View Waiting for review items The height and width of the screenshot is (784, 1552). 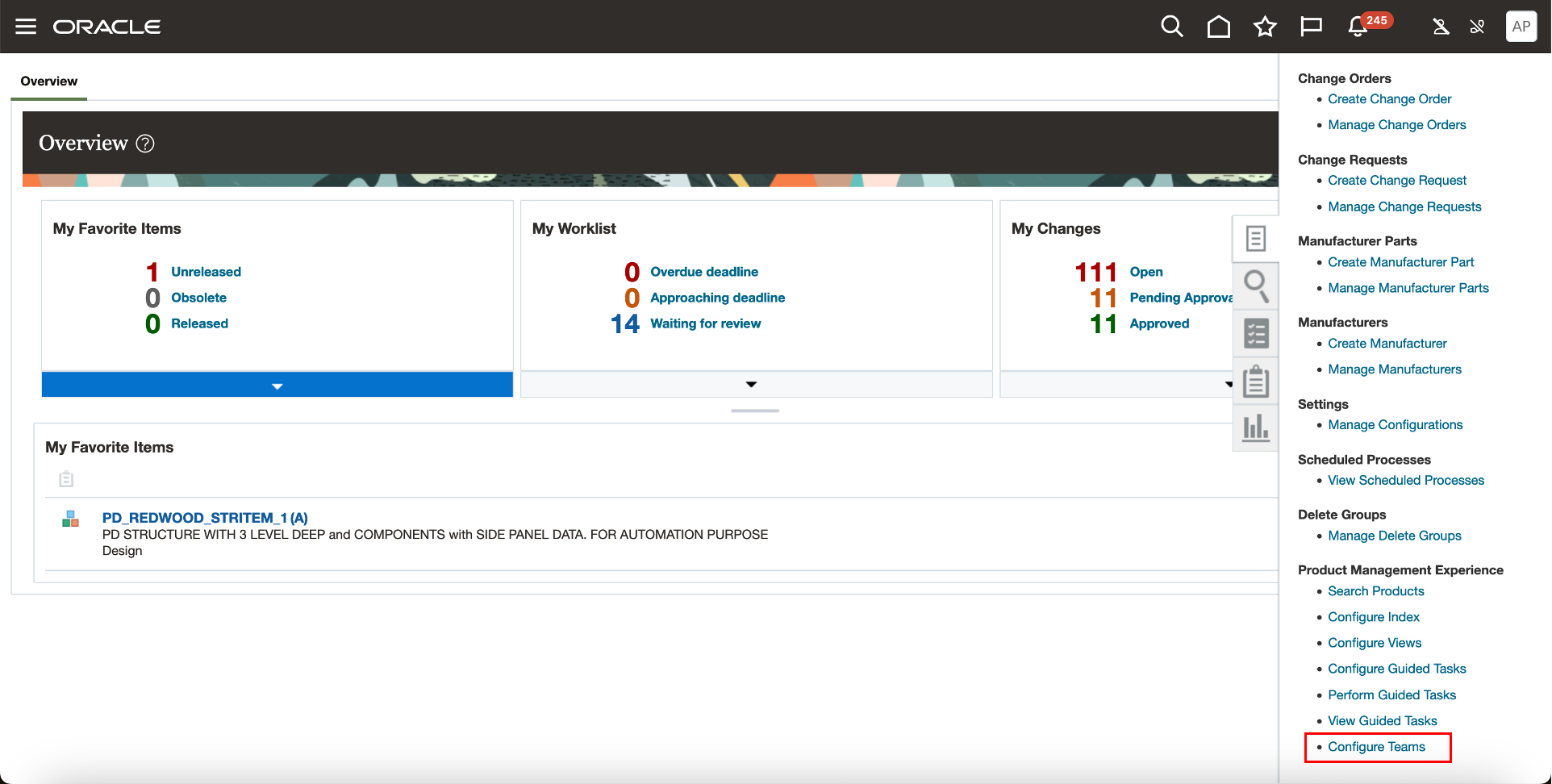(x=706, y=323)
